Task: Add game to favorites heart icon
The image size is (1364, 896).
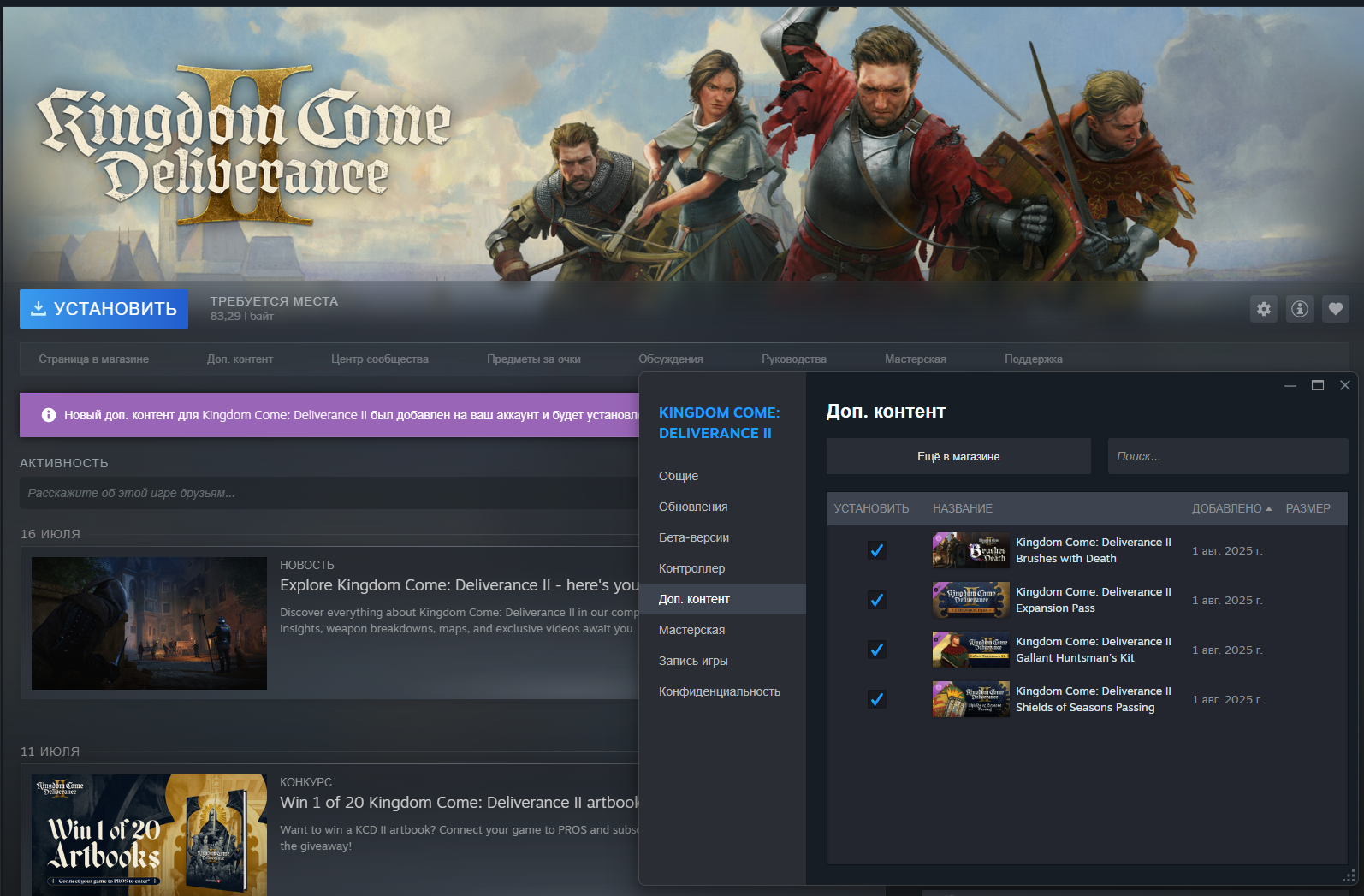Action: tap(1336, 309)
